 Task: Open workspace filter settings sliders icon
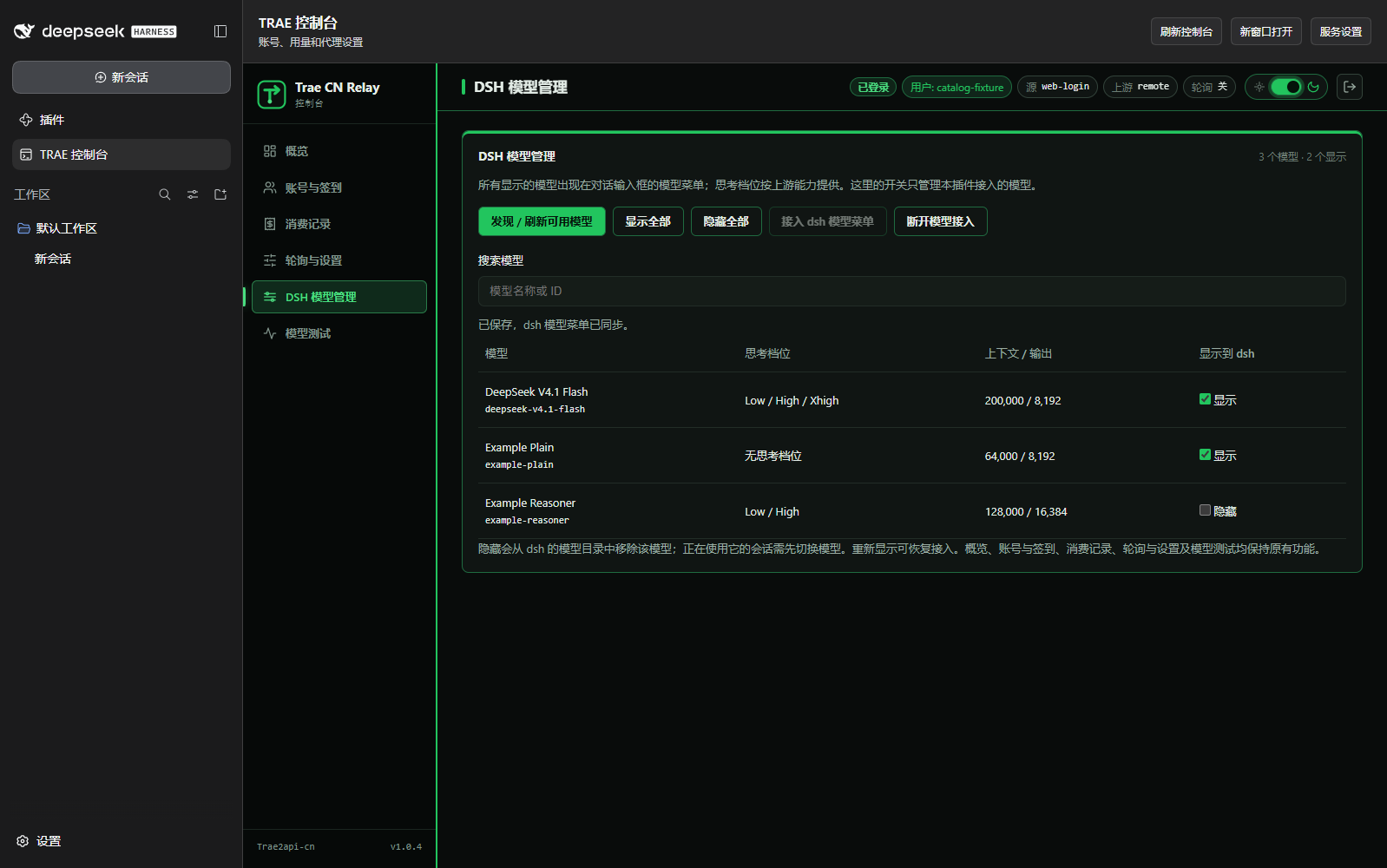click(x=193, y=194)
